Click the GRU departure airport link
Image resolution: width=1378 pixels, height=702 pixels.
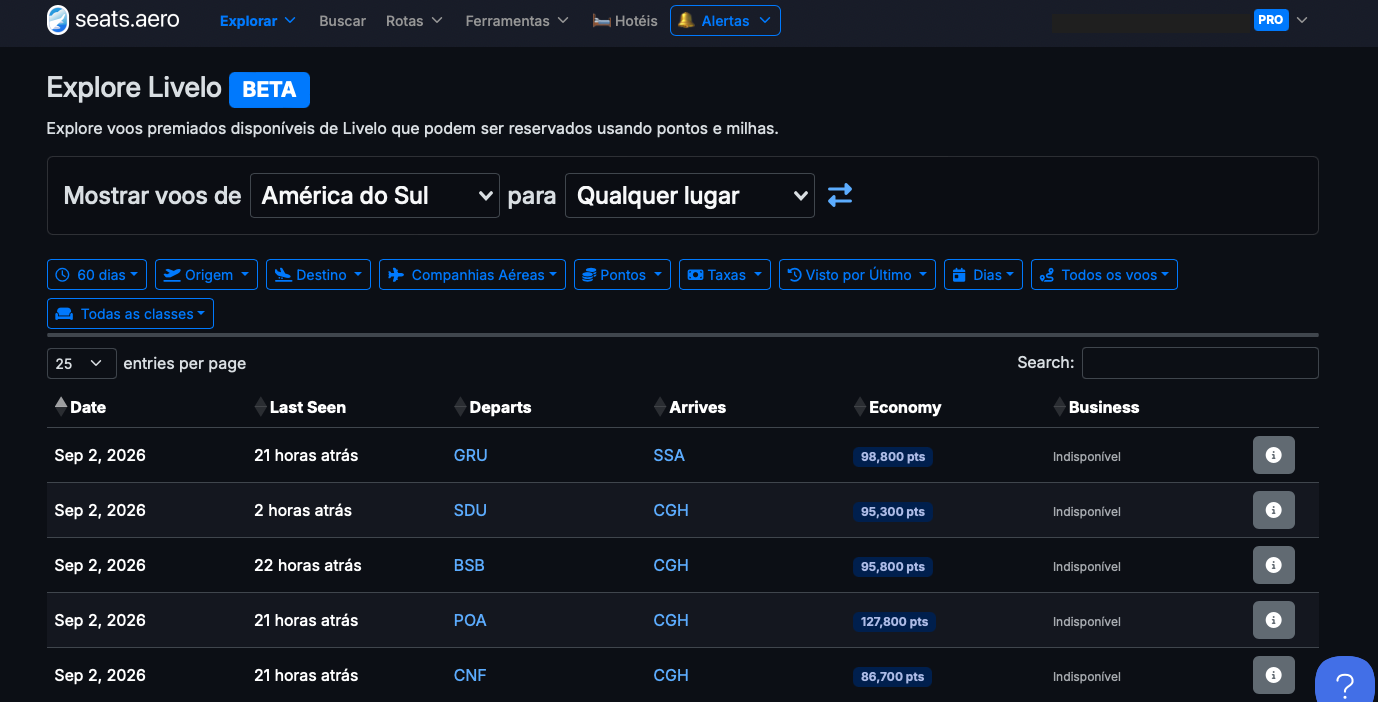click(470, 455)
